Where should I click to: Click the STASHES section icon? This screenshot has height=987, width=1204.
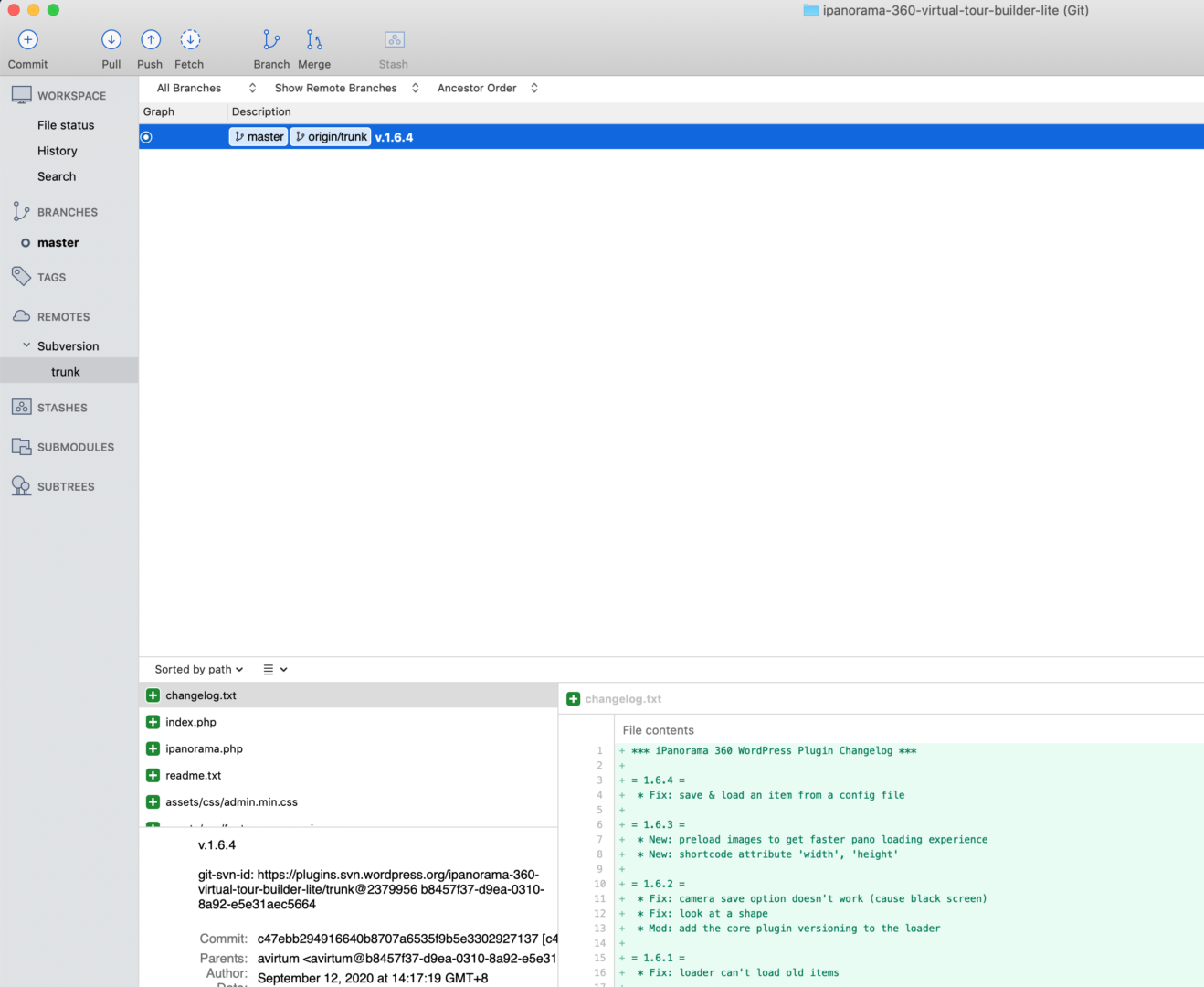click(x=21, y=407)
